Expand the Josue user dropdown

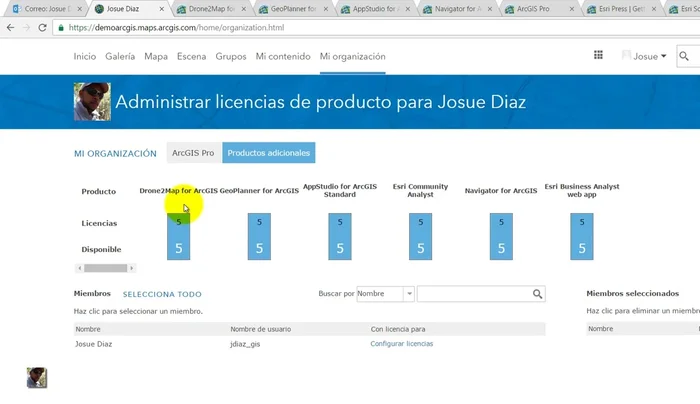(x=645, y=56)
